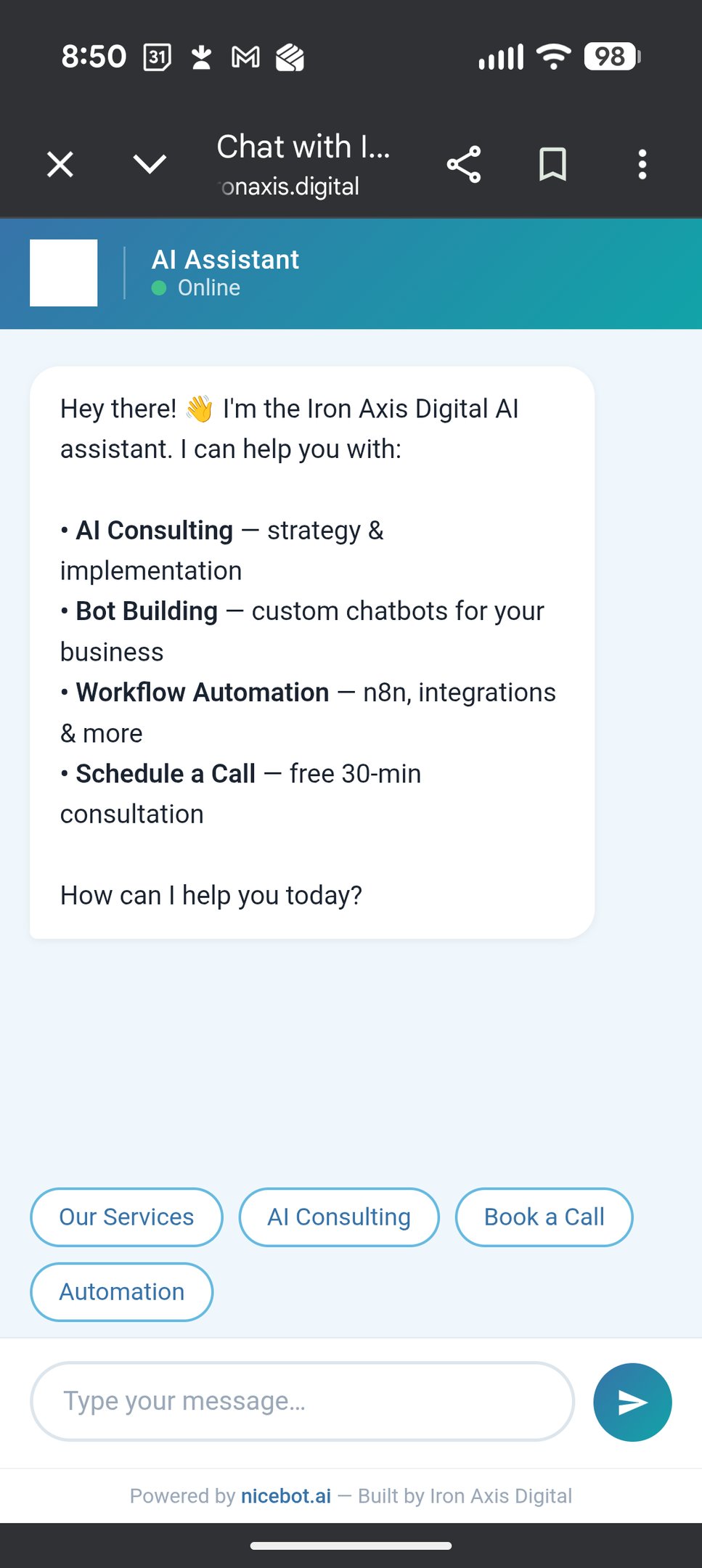Viewport: 702px width, 1568px height.
Task: Tap the share icon
Action: coord(464,164)
